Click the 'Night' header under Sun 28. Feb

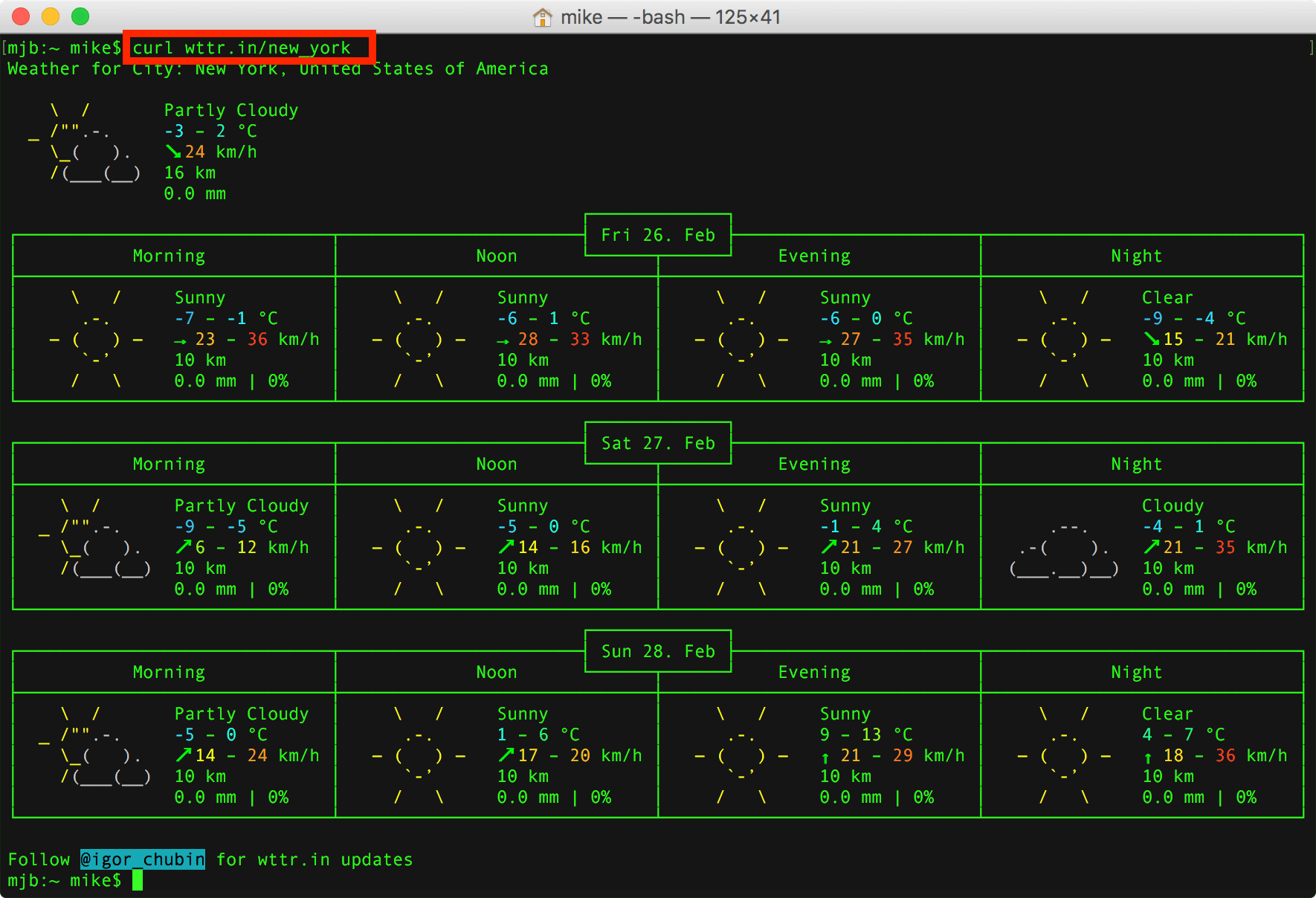[x=1137, y=673]
